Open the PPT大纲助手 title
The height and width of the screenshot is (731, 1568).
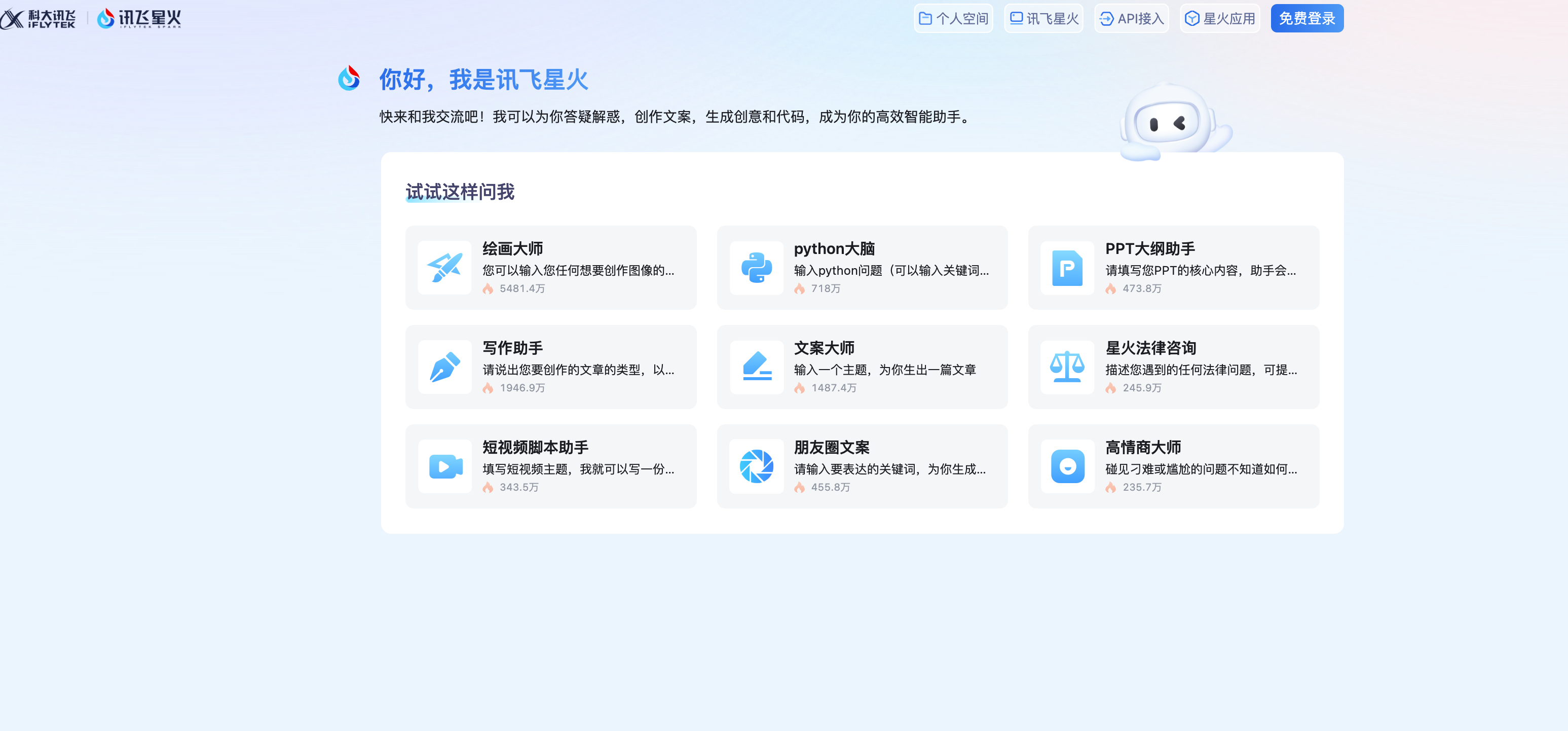pyautogui.click(x=1150, y=249)
